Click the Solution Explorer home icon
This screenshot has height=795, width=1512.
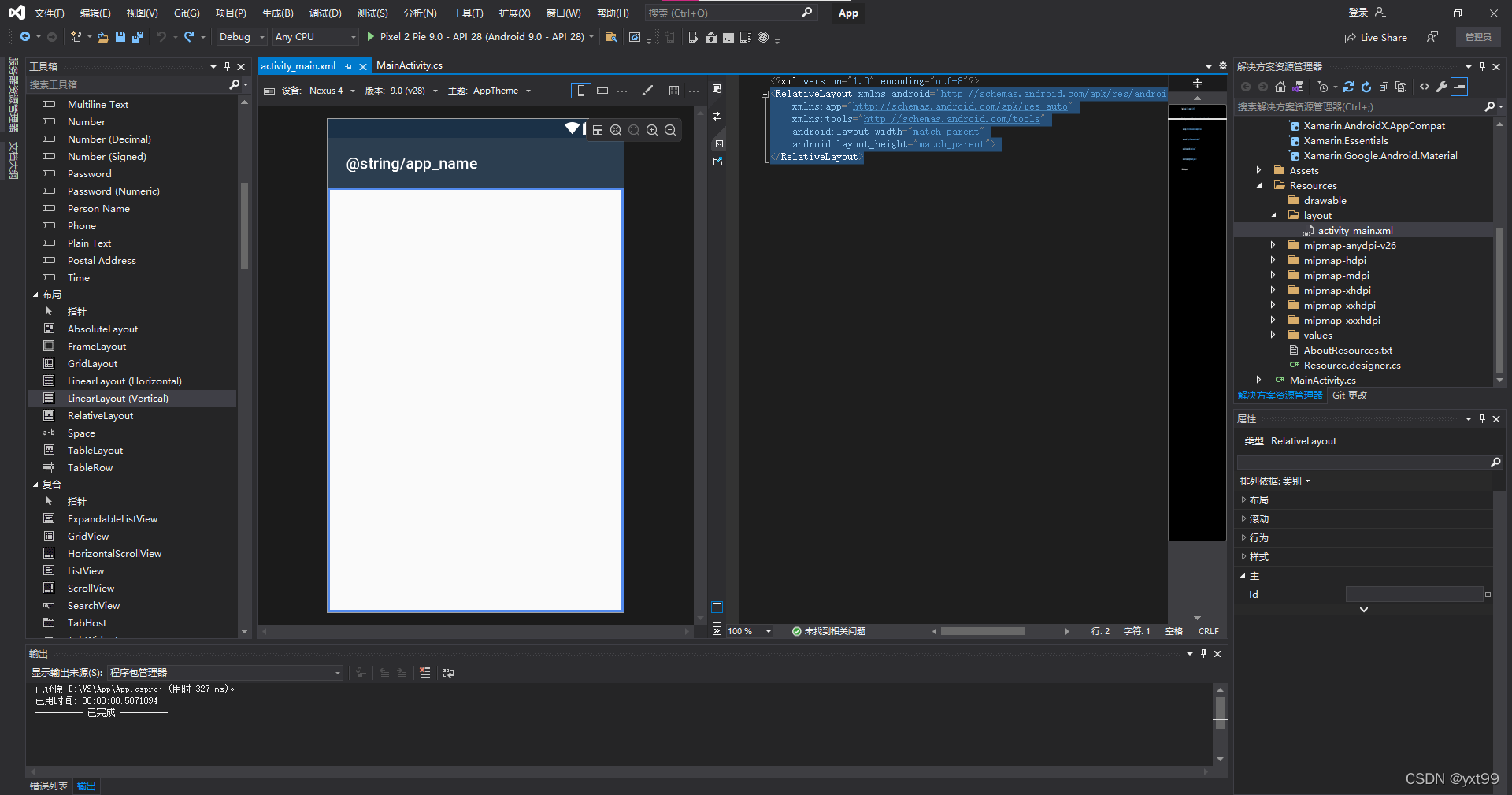click(1280, 87)
